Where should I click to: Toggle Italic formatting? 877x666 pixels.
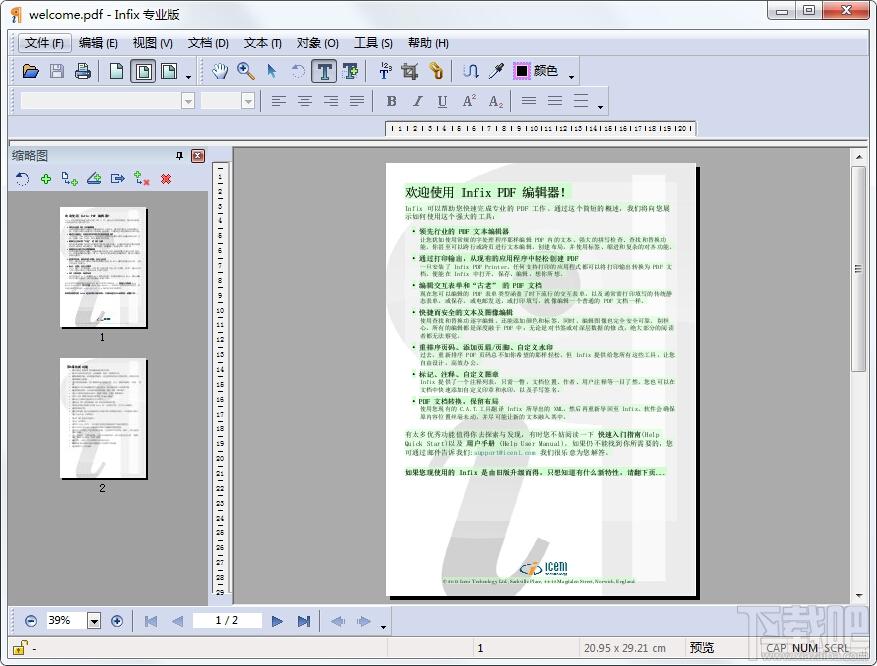click(417, 101)
